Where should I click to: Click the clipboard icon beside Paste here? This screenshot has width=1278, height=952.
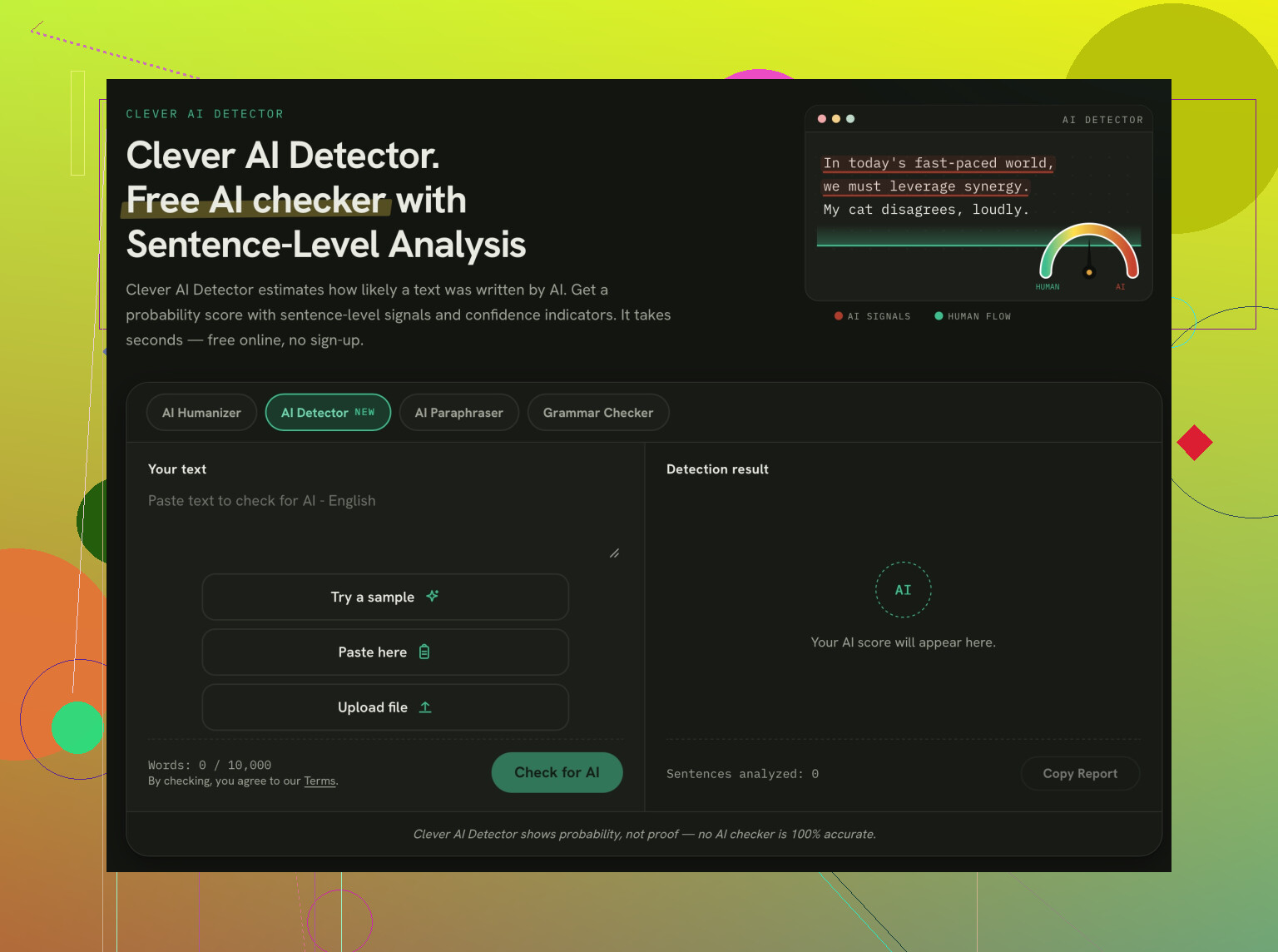tap(424, 652)
